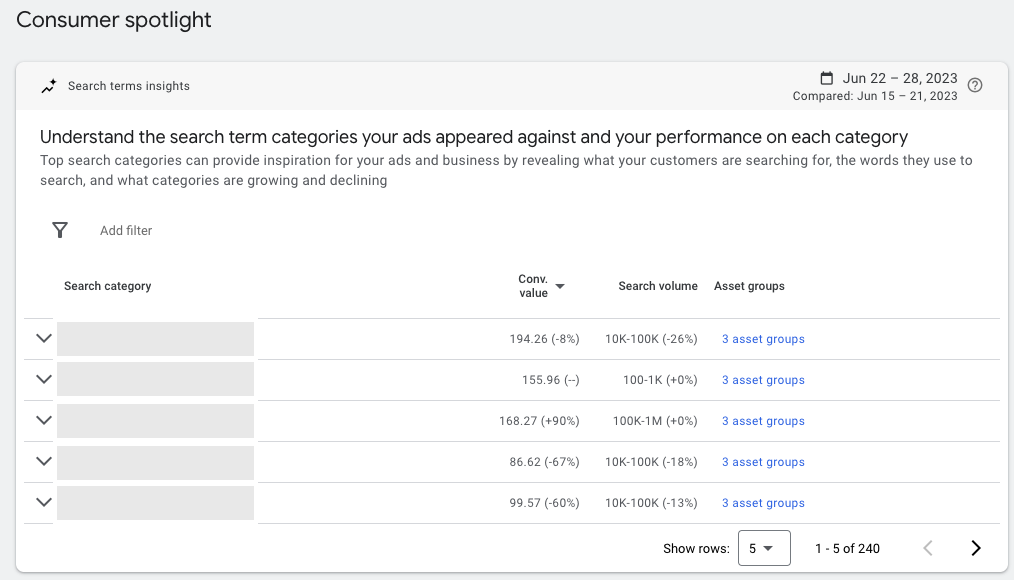Click the Search terms insights sparkle icon
This screenshot has width=1014, height=580.
49,86
